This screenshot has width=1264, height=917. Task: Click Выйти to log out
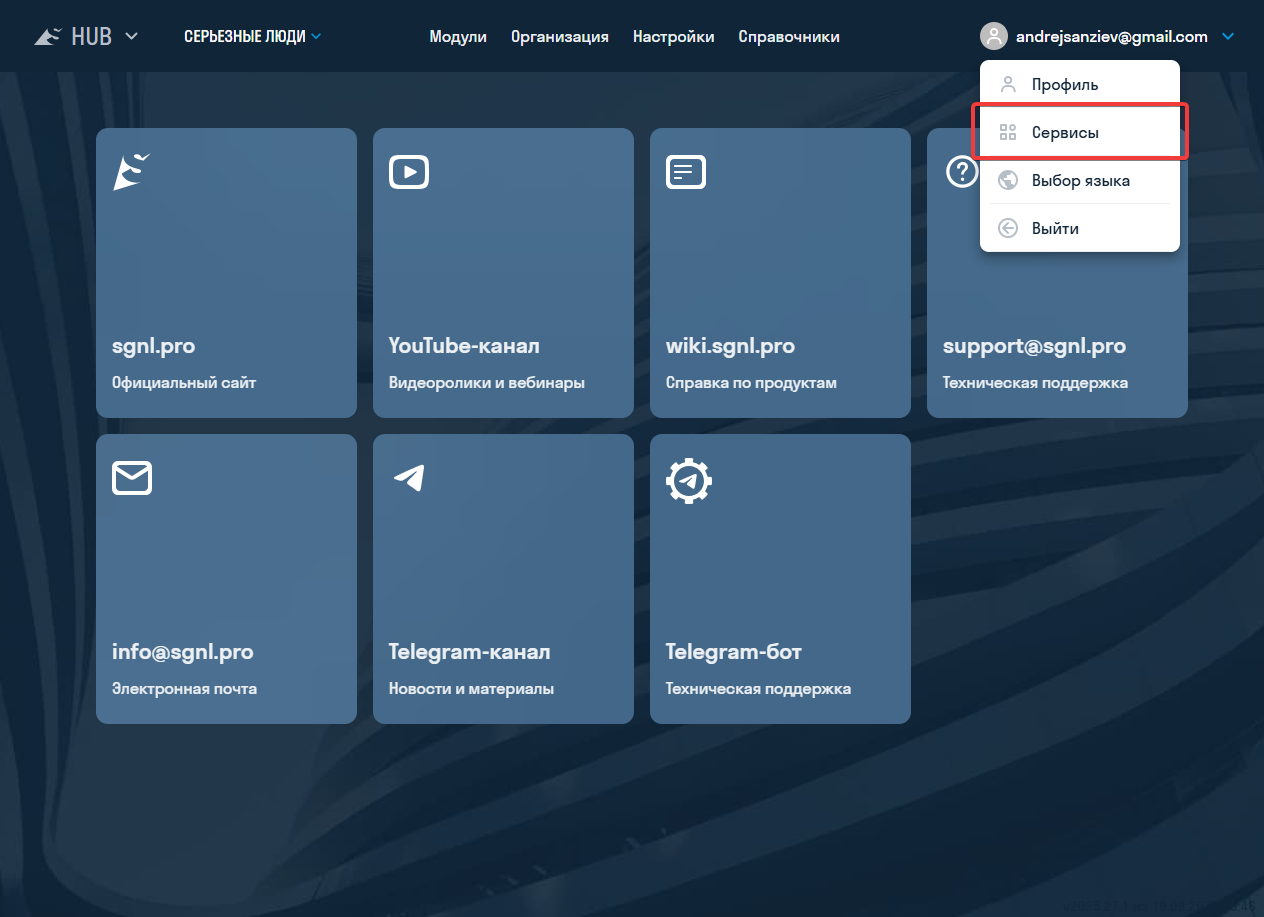1055,229
